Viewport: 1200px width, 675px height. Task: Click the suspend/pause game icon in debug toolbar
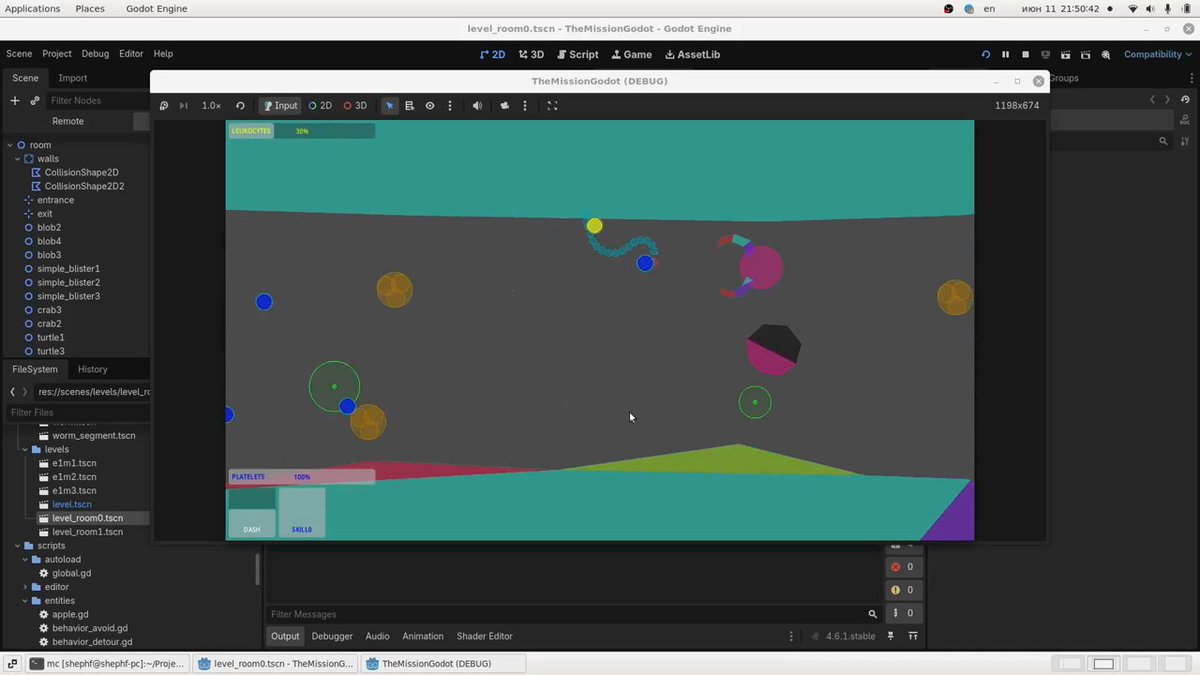[x=164, y=105]
